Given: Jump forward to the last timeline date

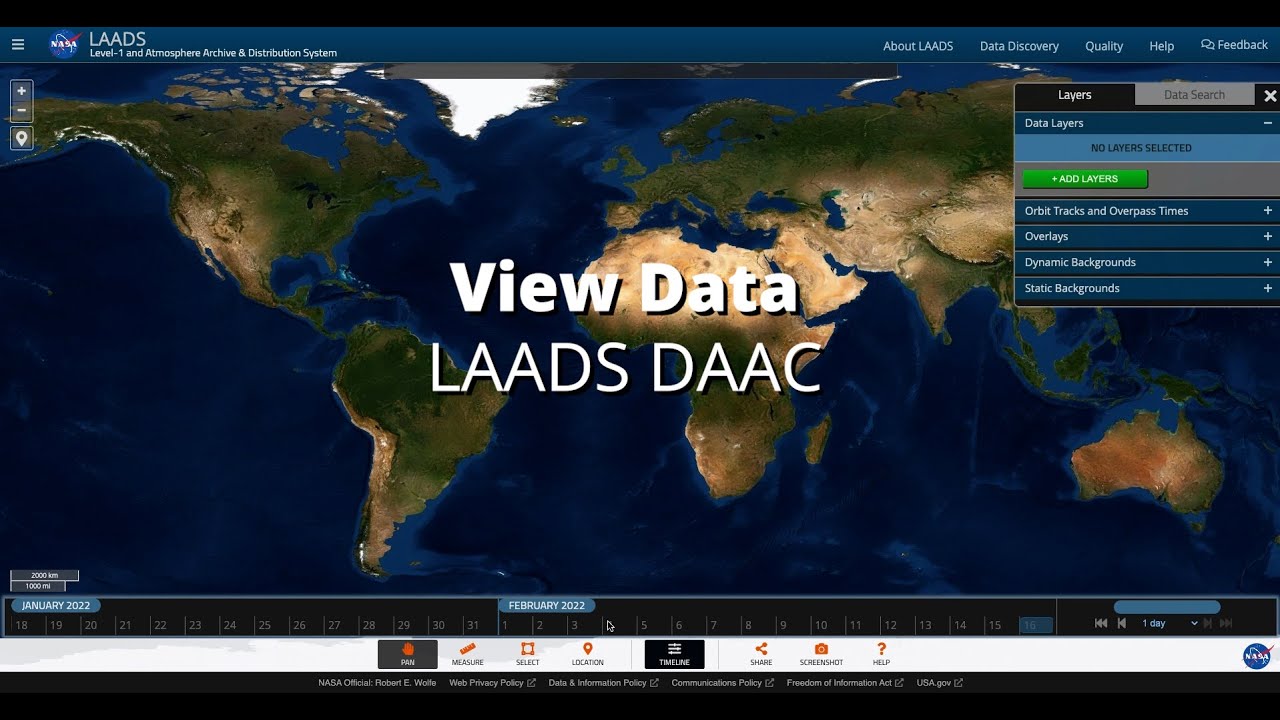Looking at the screenshot, I should 1226,623.
